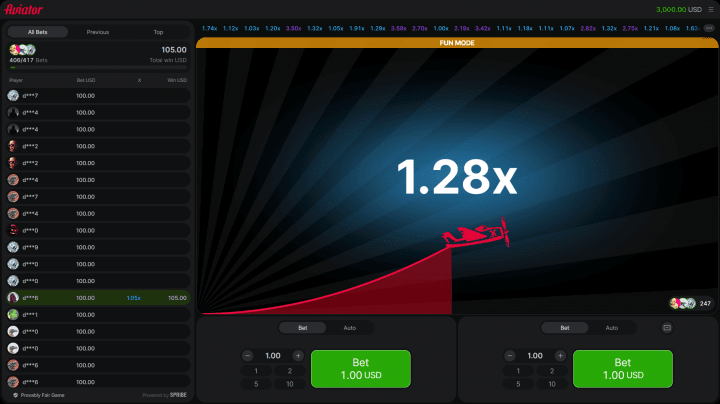This screenshot has width=720, height=404.
Task: Set quick amount 5 in the first bet panel
Action: (256, 384)
